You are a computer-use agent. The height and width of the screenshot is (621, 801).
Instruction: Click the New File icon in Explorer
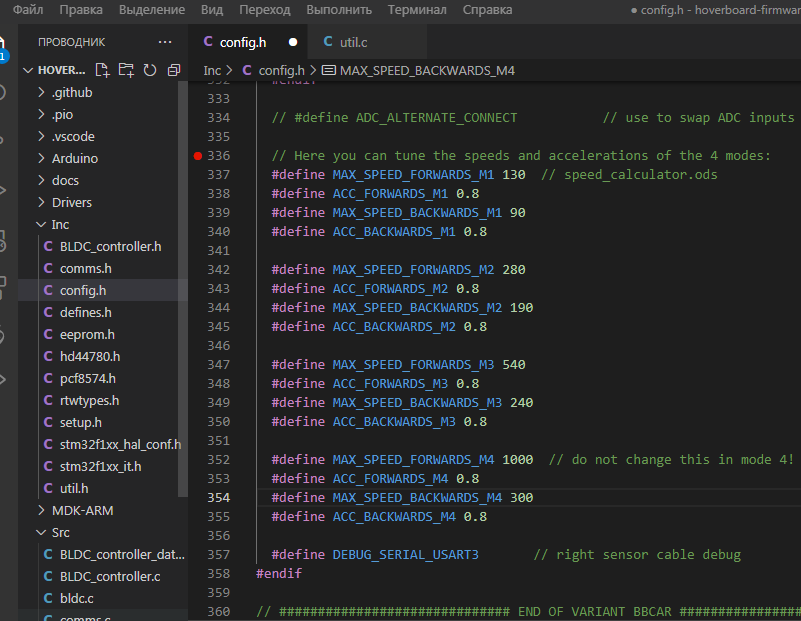click(x=102, y=71)
